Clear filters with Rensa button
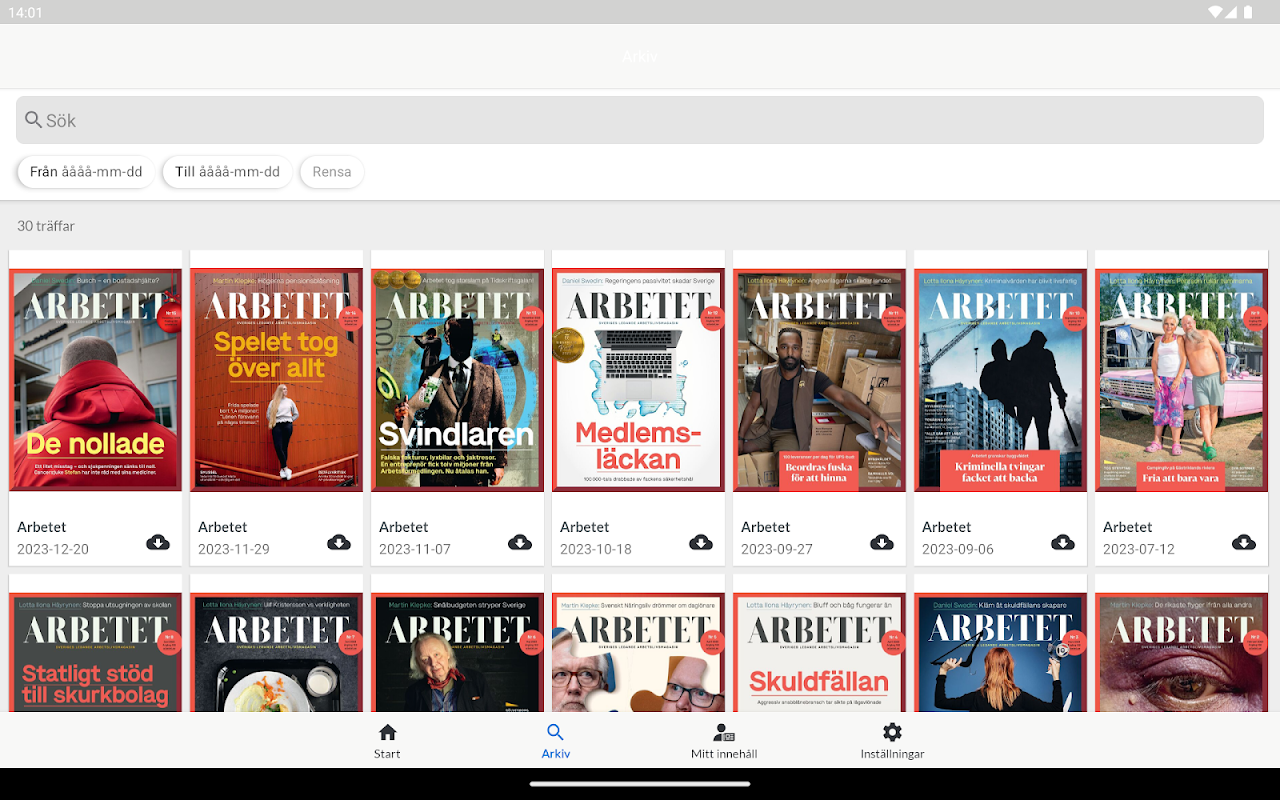 click(x=332, y=172)
